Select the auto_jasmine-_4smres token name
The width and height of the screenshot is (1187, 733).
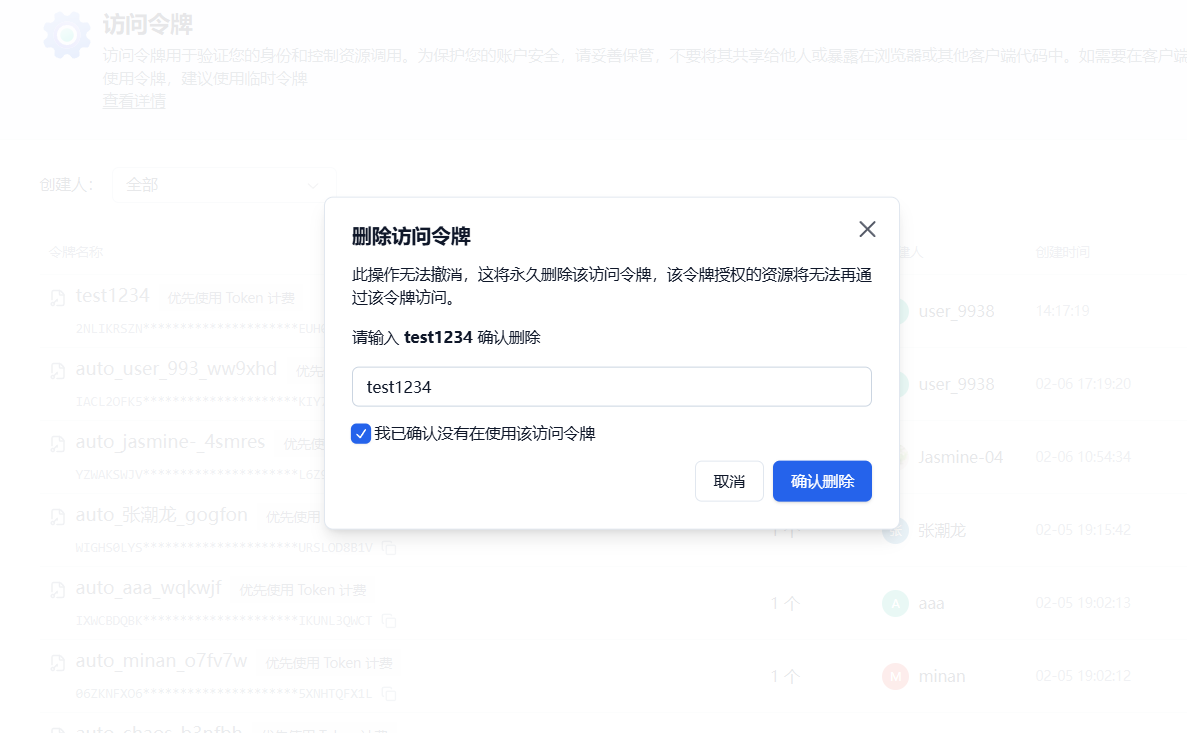tap(170, 441)
